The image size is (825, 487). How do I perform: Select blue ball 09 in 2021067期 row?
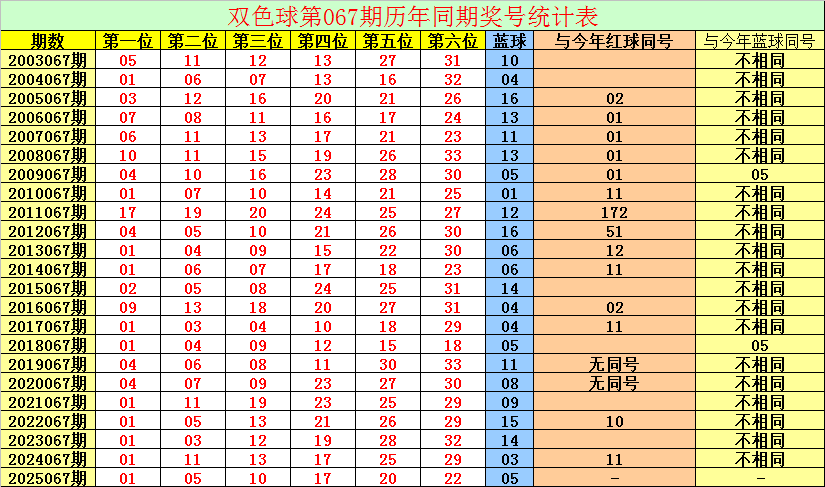pyautogui.click(x=509, y=402)
